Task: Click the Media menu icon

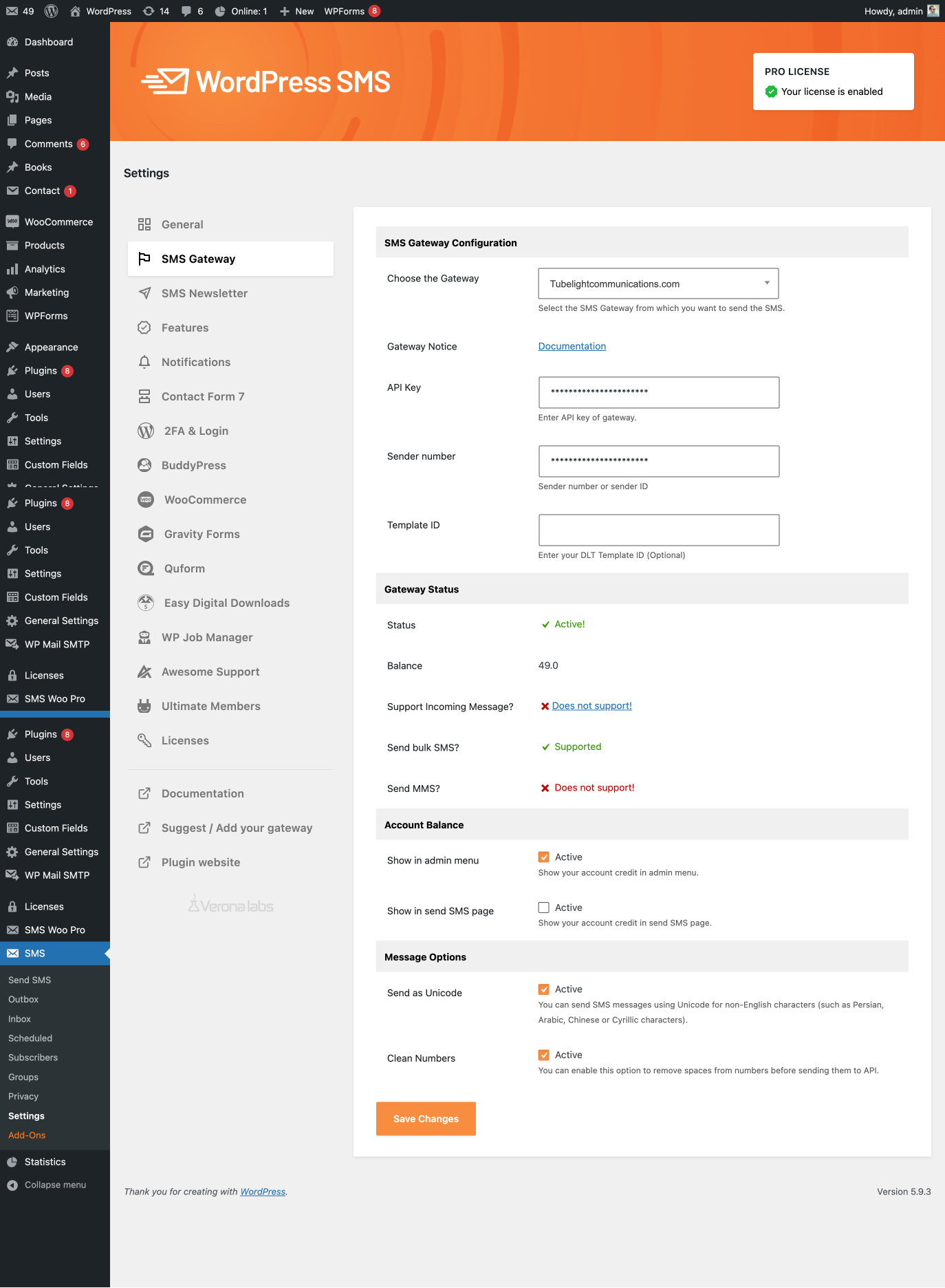Action: point(12,97)
